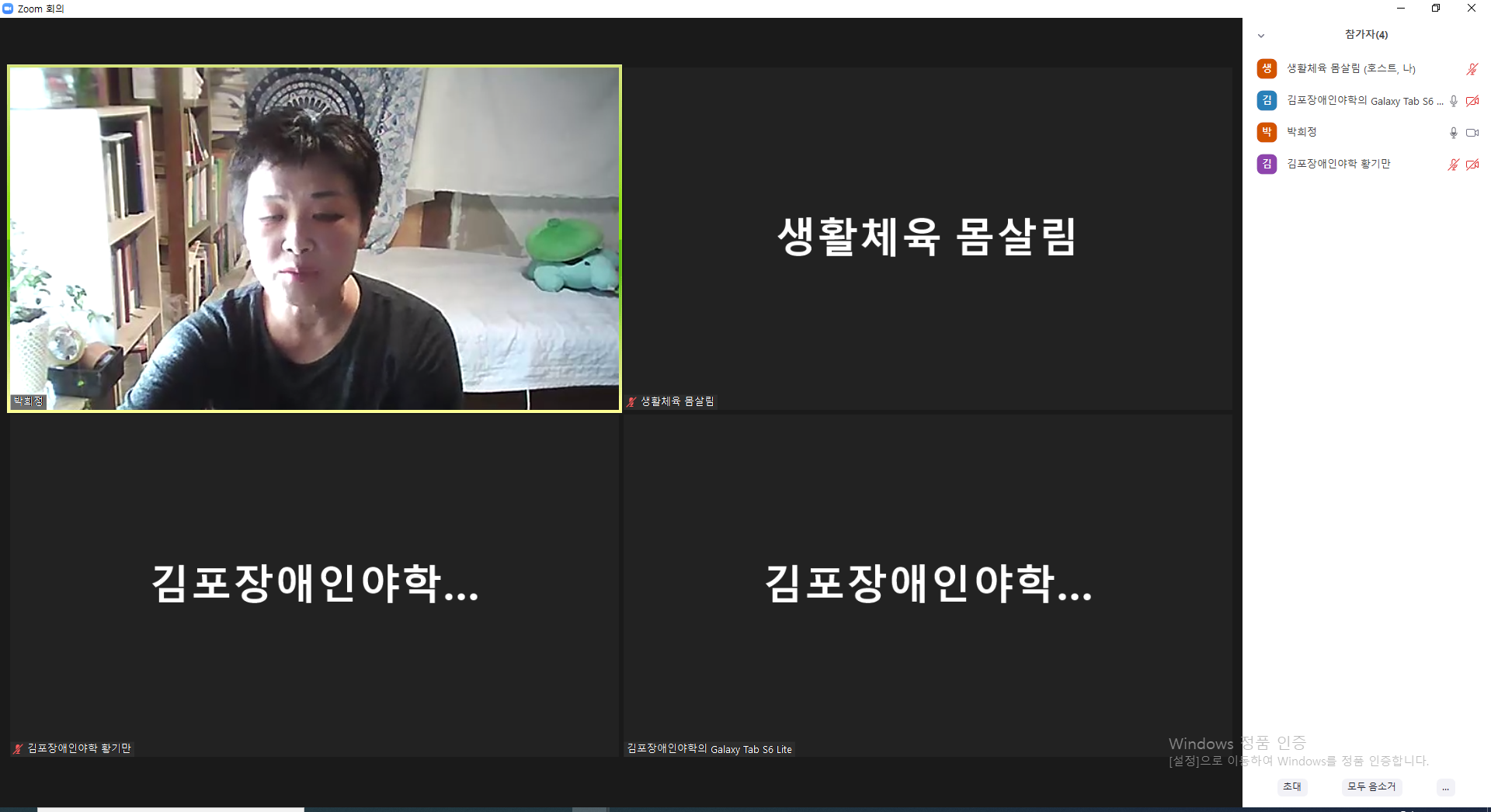The height and width of the screenshot is (812, 1491).
Task: Click the purple 김 avatar for 황기만
Action: click(x=1267, y=164)
